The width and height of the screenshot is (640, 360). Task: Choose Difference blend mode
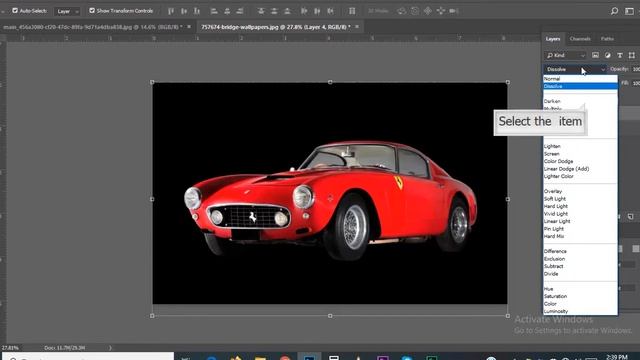coord(580,251)
